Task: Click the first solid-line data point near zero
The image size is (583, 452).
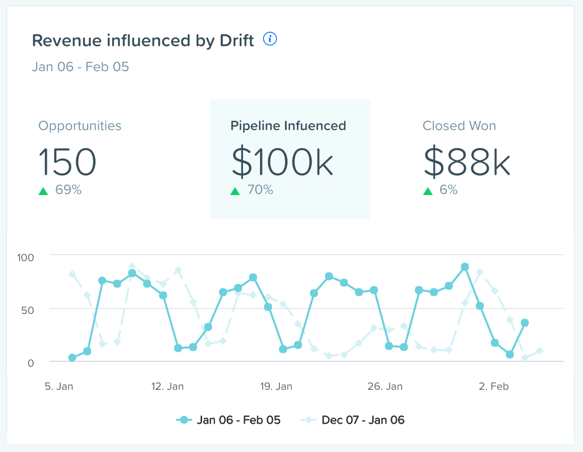Action: click(x=72, y=358)
